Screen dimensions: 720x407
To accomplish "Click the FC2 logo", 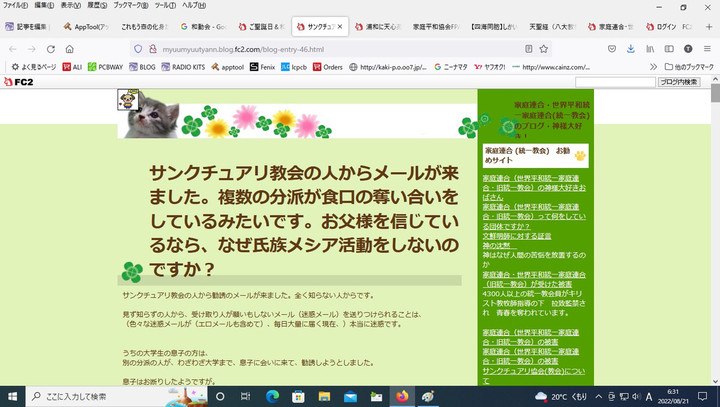I will click(x=17, y=81).
